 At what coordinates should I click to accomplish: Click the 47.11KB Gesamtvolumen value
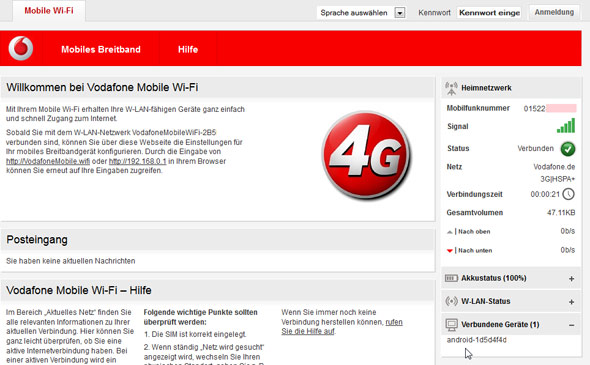click(x=561, y=213)
